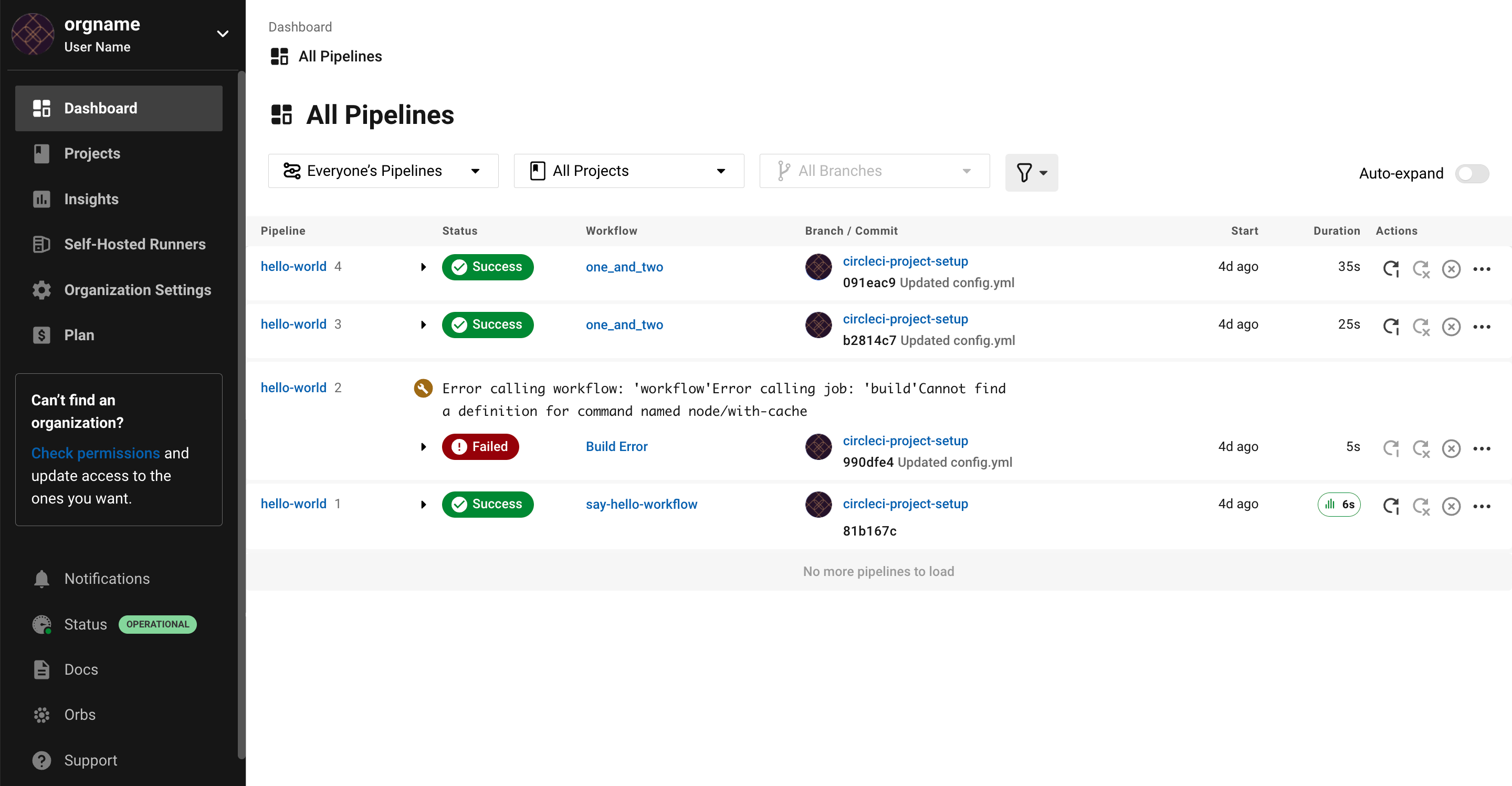The image size is (1512, 786).
Task: Click the rerun workflow icon for hello-world 4
Action: tap(1391, 267)
